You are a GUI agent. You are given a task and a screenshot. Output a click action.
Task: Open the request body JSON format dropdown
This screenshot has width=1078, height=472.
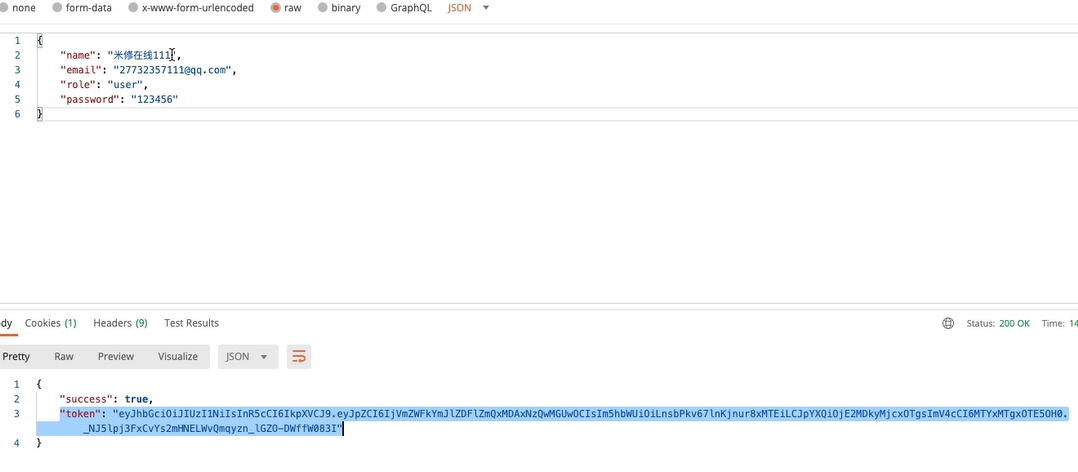468,8
